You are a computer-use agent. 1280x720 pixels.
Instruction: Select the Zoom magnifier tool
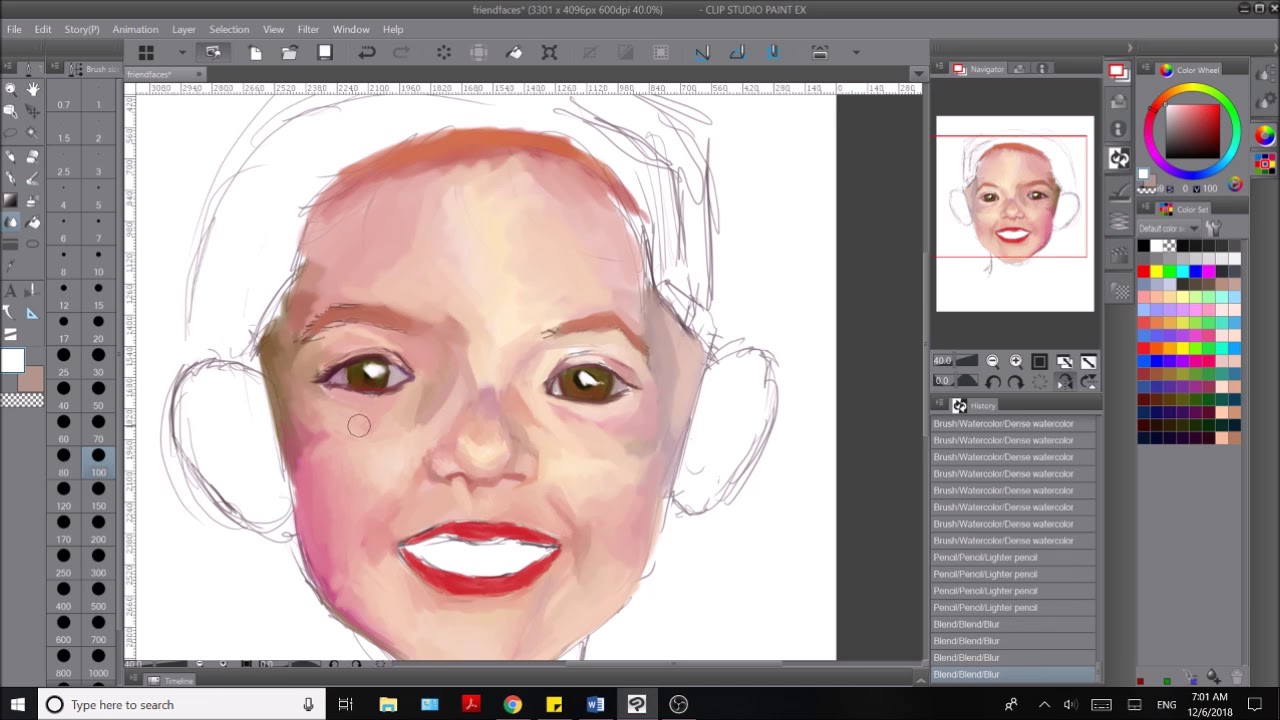[x=11, y=89]
